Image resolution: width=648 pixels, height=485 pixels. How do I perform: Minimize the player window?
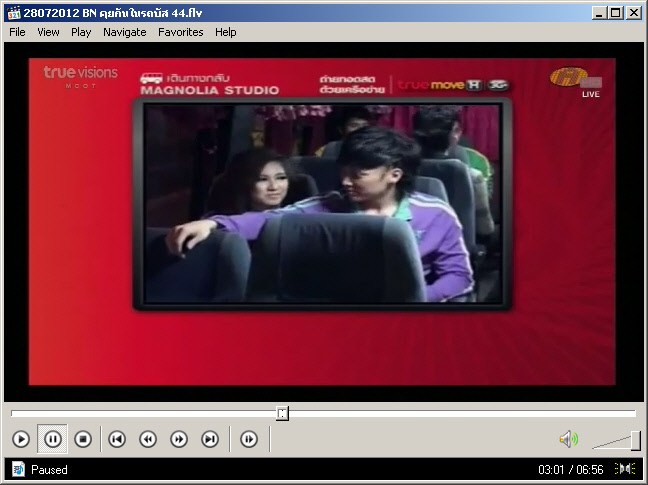coord(599,13)
